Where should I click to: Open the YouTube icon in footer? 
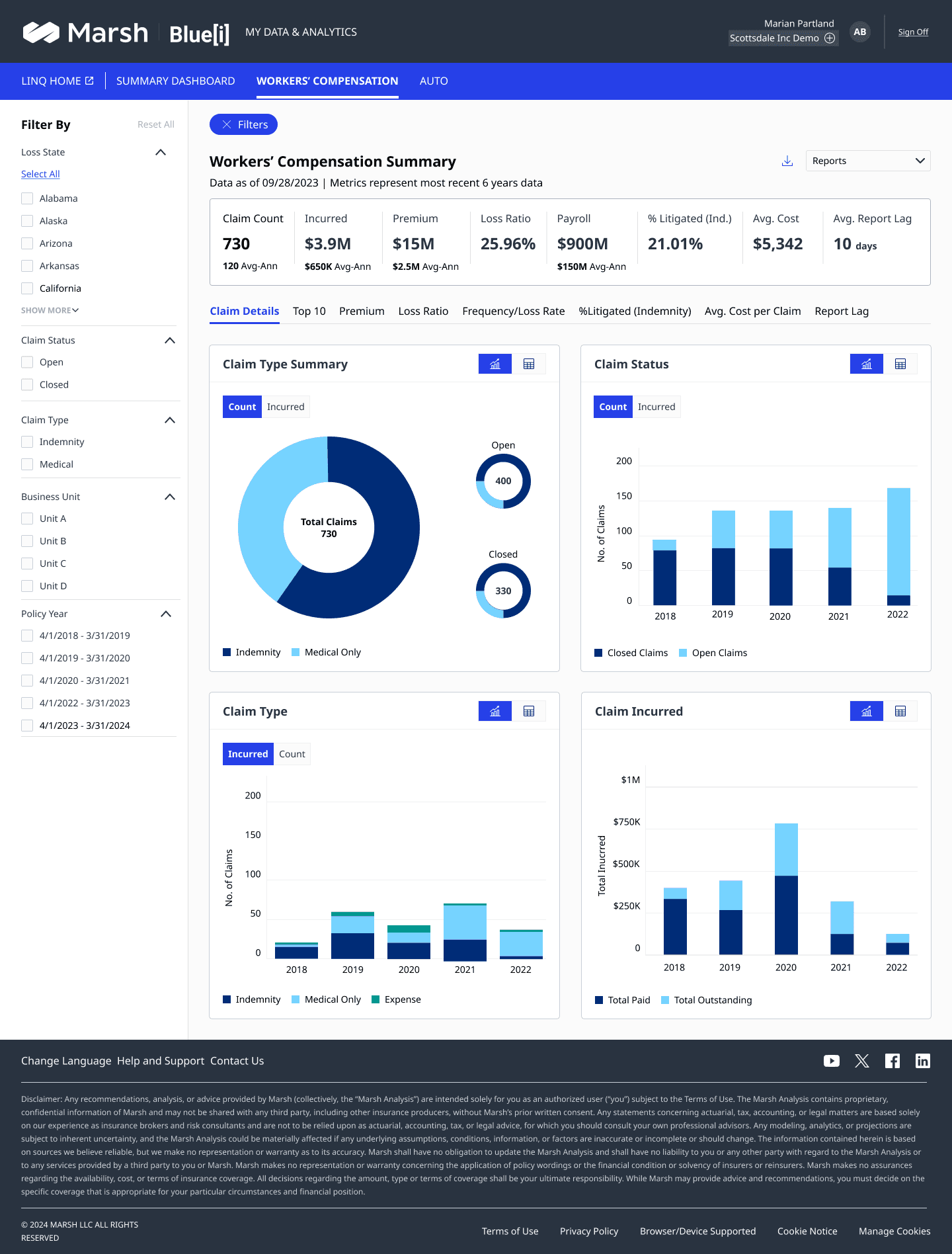coord(832,1061)
